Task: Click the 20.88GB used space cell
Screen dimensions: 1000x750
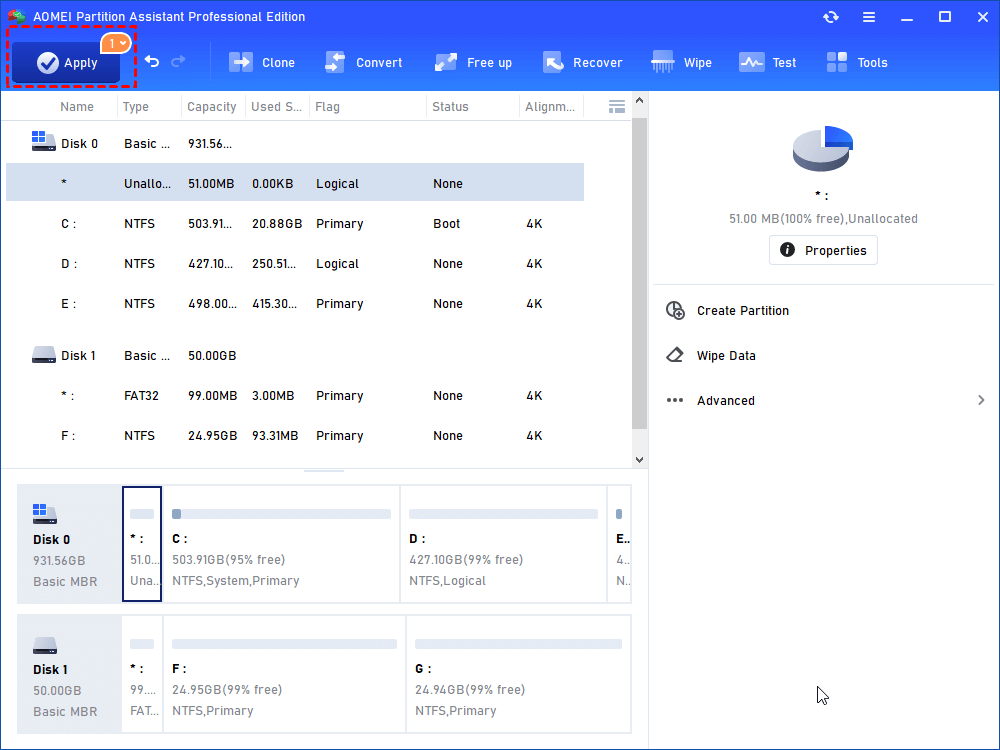Action: click(x=277, y=223)
